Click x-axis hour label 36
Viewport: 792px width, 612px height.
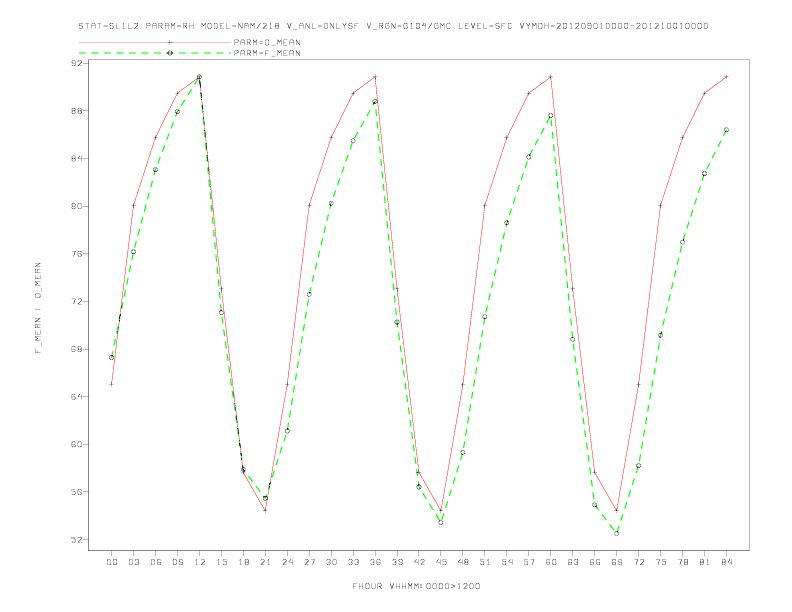point(375,562)
